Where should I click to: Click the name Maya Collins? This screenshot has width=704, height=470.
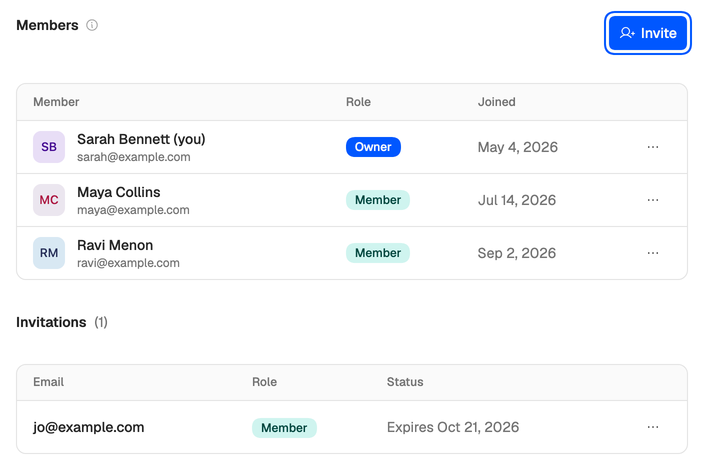[119, 192]
